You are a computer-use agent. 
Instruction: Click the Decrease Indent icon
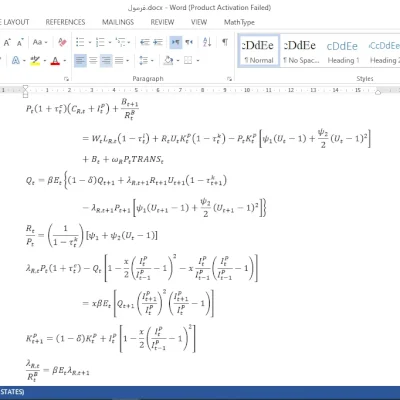(145, 42)
